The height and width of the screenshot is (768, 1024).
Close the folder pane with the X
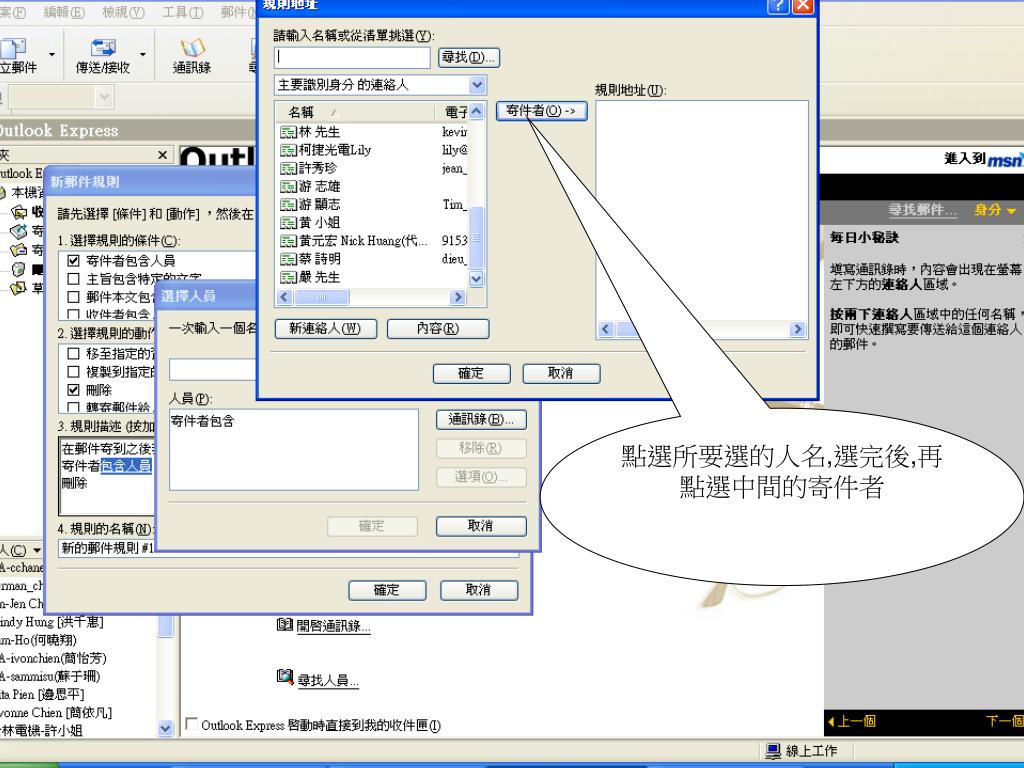(163, 155)
